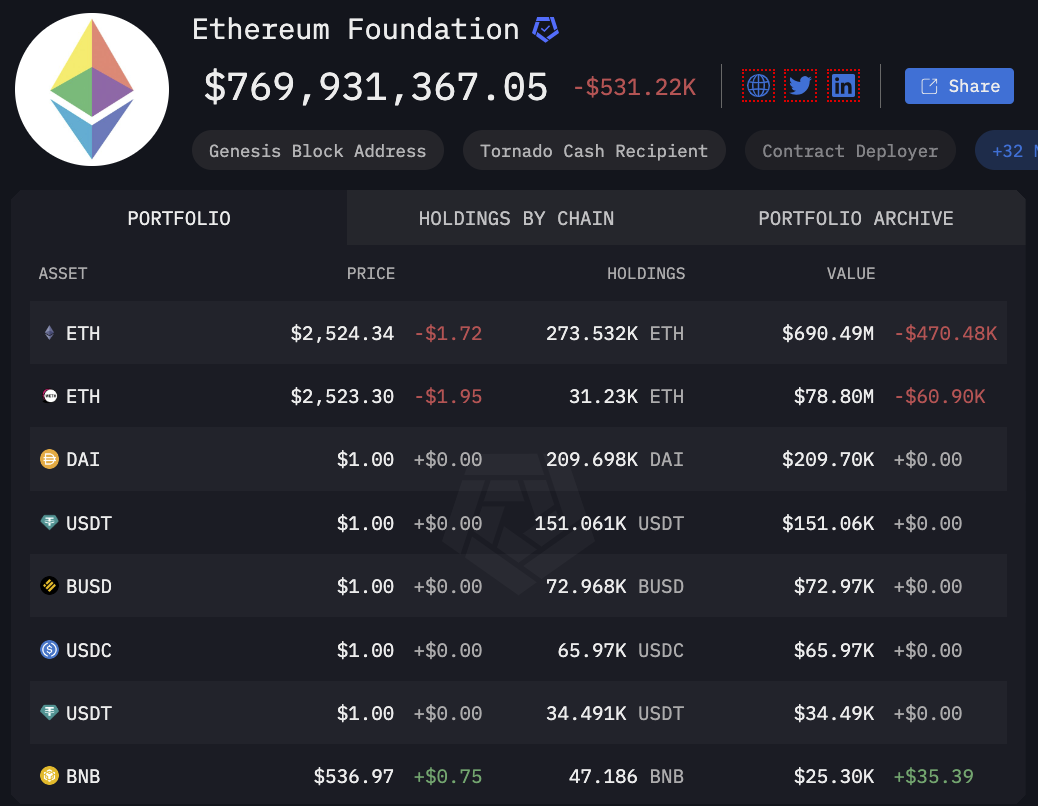Screen dimensions: 1038x806
Task: Expand the +32 more tags pill
Action: 1007,150
